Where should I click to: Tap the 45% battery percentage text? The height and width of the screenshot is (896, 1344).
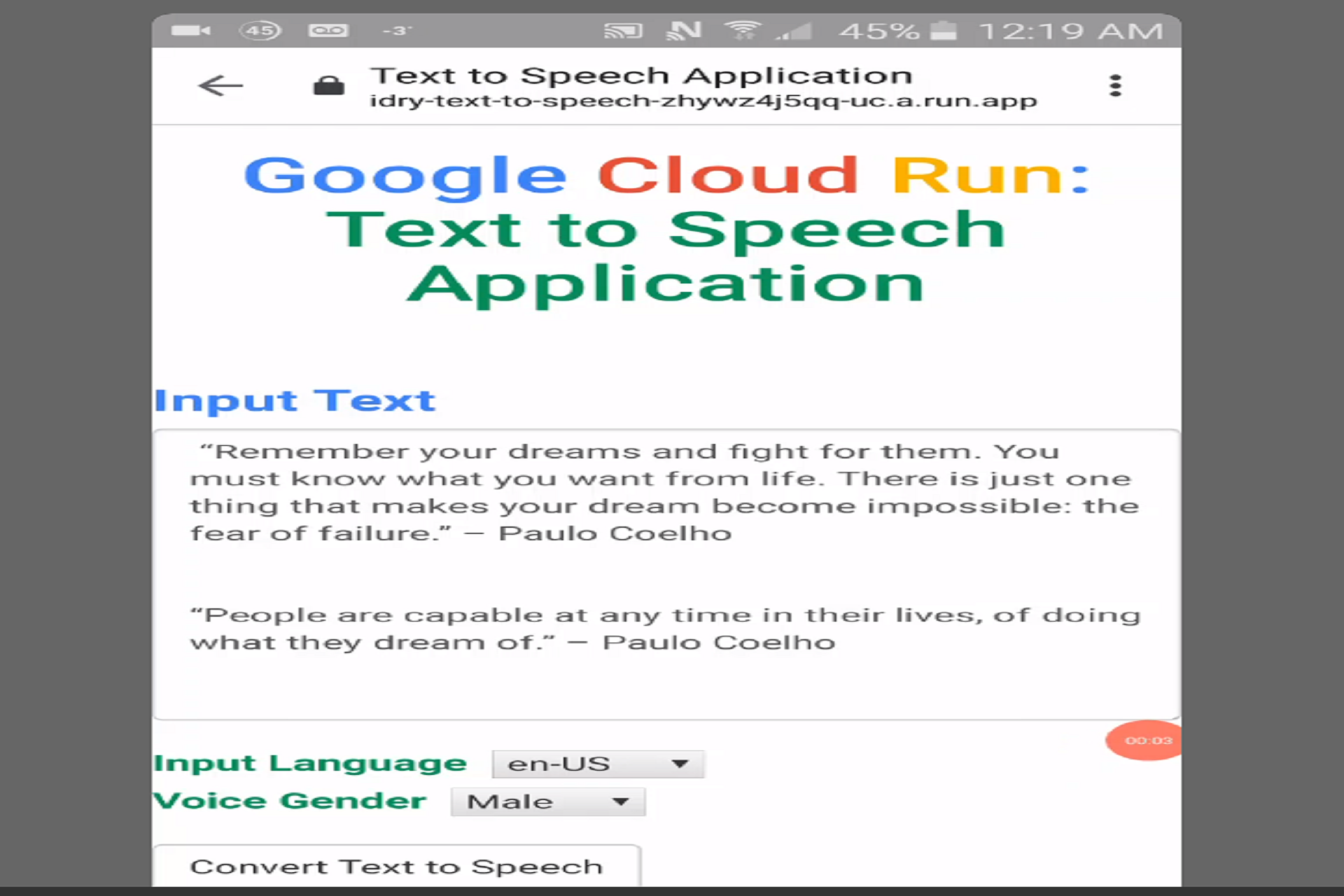[879, 31]
